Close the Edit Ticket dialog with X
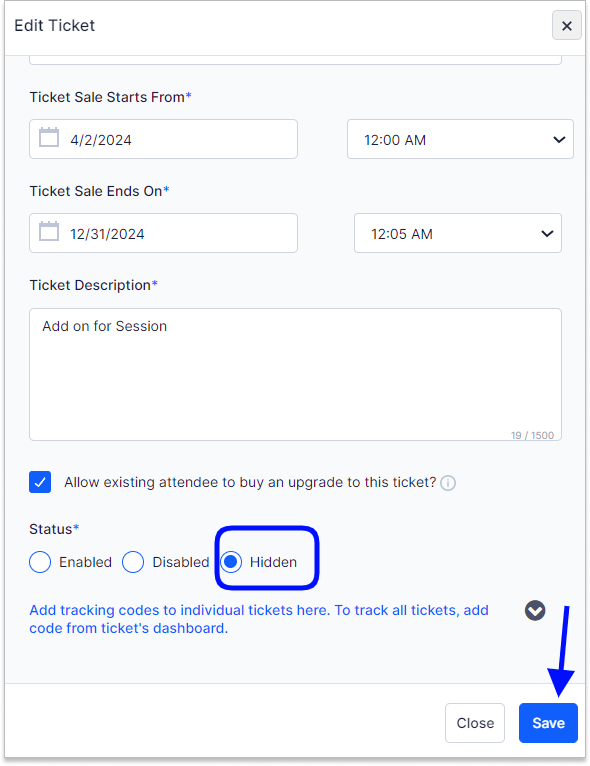The width and height of the screenshot is (590, 766). [567, 25]
